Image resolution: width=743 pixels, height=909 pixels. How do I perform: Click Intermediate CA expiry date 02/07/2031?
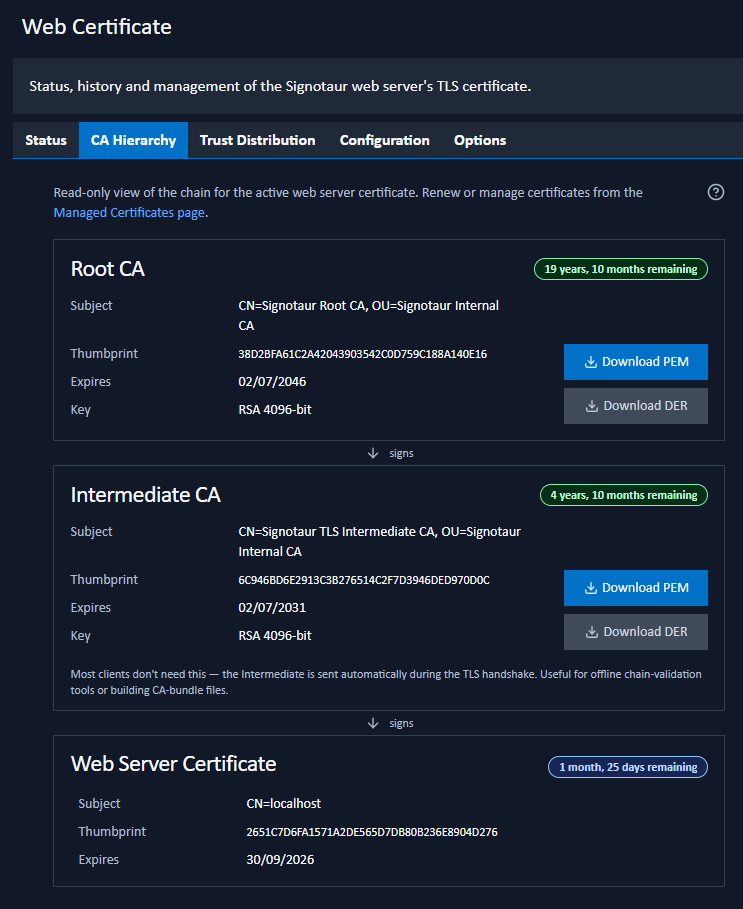tap(272, 608)
